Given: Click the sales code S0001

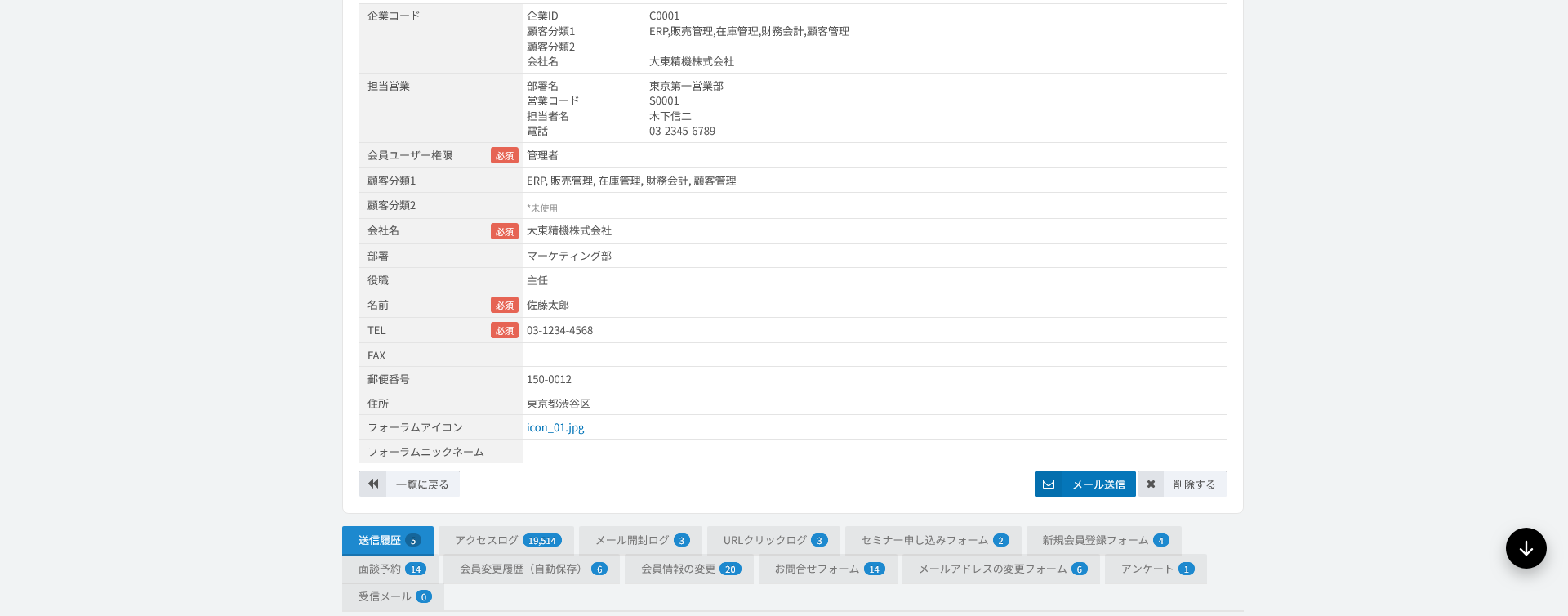Looking at the screenshot, I should (664, 100).
